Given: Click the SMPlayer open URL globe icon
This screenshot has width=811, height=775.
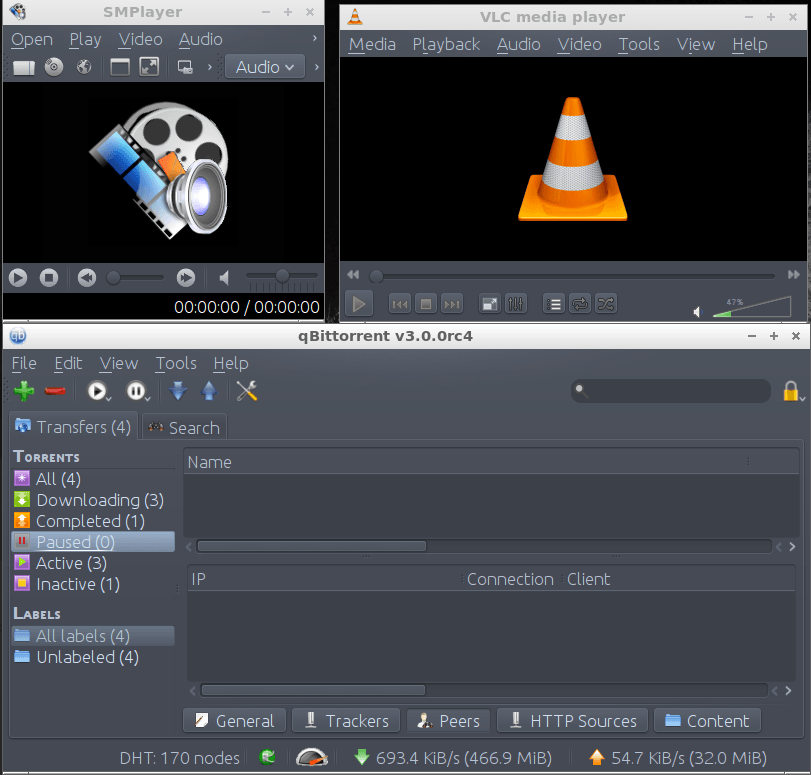Looking at the screenshot, I should pos(84,67).
